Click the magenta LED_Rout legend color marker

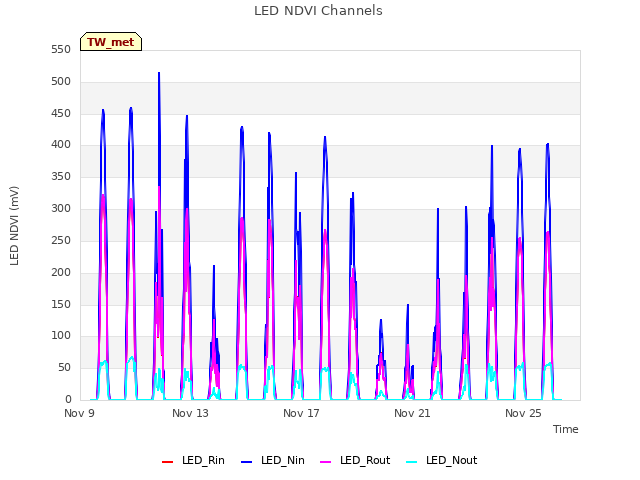(x=326, y=462)
